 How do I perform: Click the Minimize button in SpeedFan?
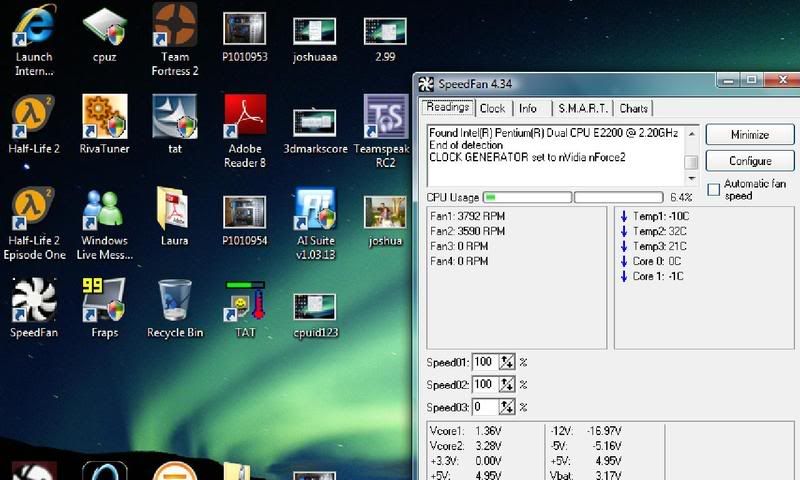(749, 135)
